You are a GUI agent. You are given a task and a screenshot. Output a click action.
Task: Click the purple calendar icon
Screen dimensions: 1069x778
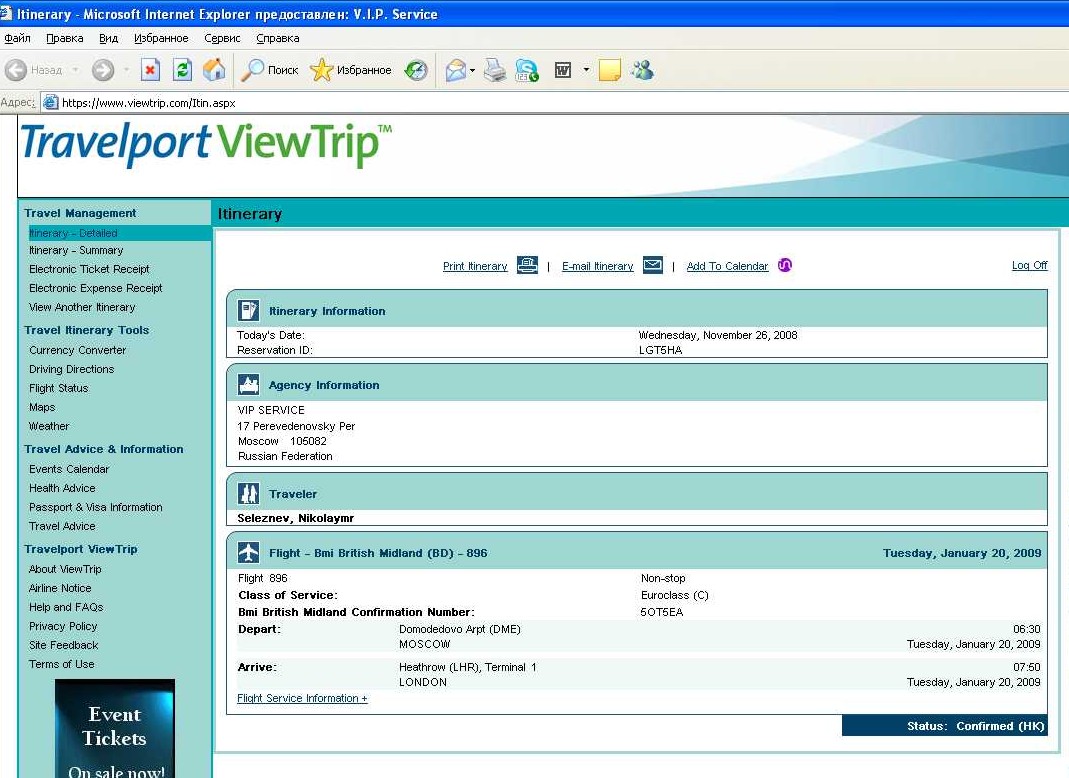tap(785, 265)
